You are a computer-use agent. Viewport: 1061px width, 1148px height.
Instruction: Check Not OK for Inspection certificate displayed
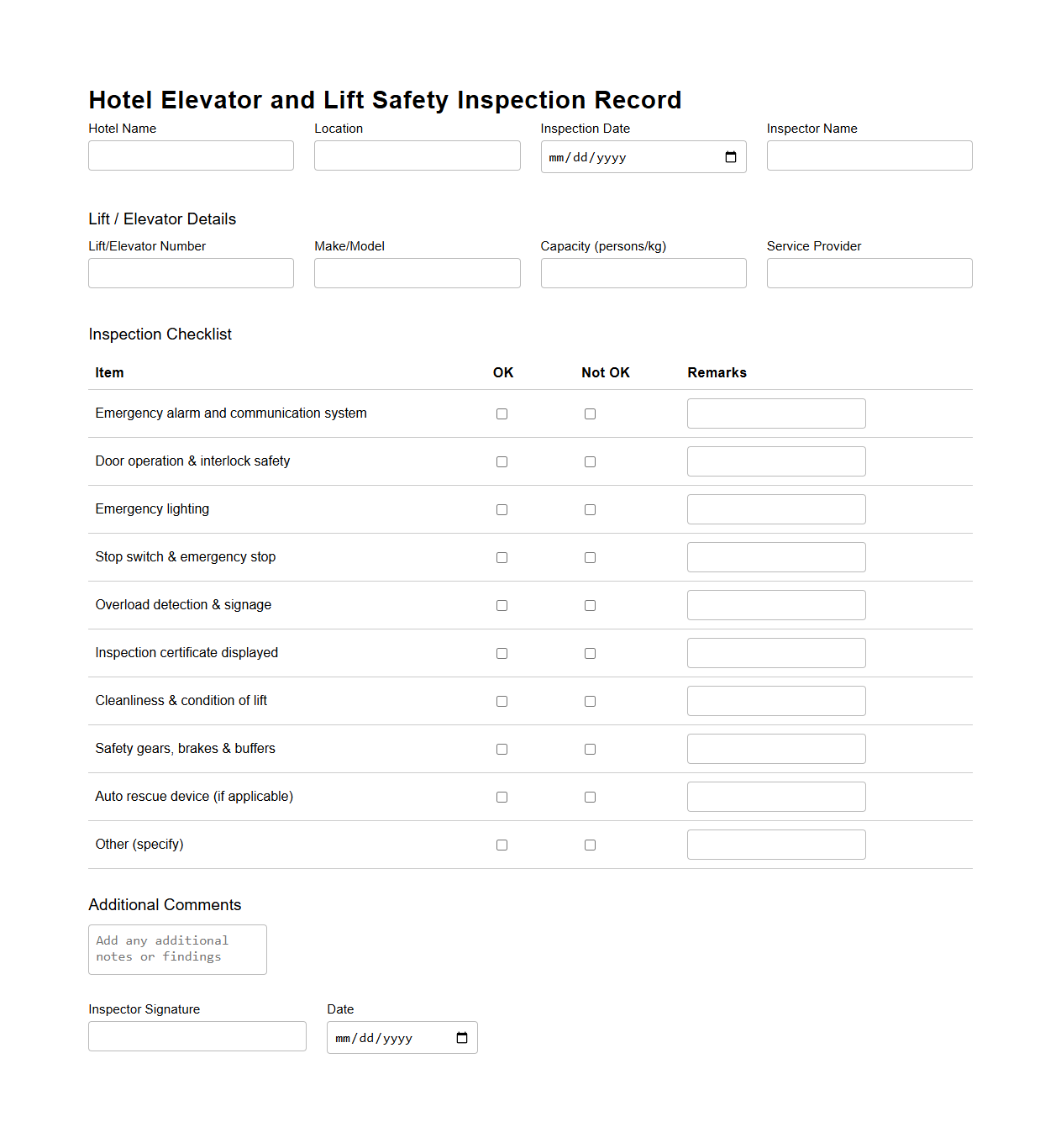coord(590,653)
